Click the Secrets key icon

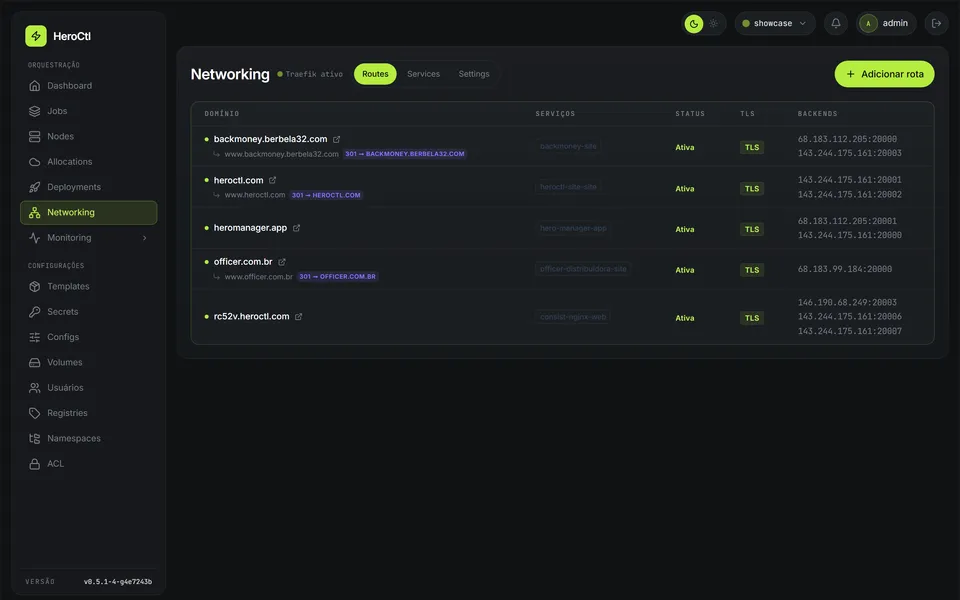point(34,312)
